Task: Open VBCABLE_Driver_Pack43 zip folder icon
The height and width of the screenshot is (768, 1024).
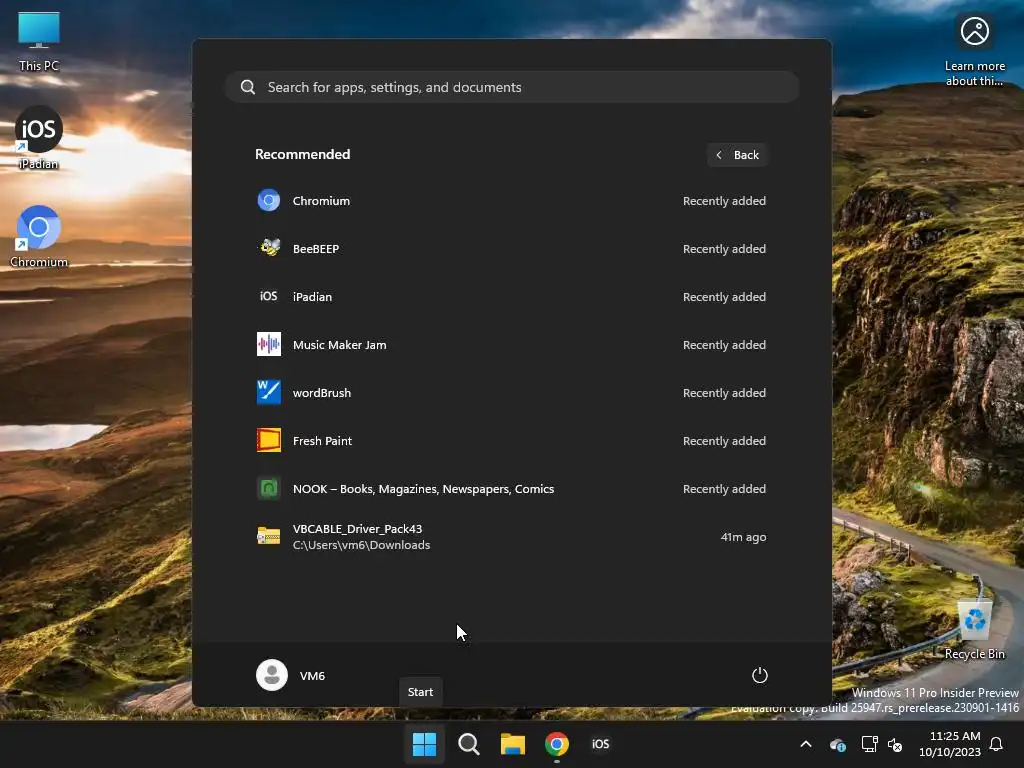Action: point(269,536)
